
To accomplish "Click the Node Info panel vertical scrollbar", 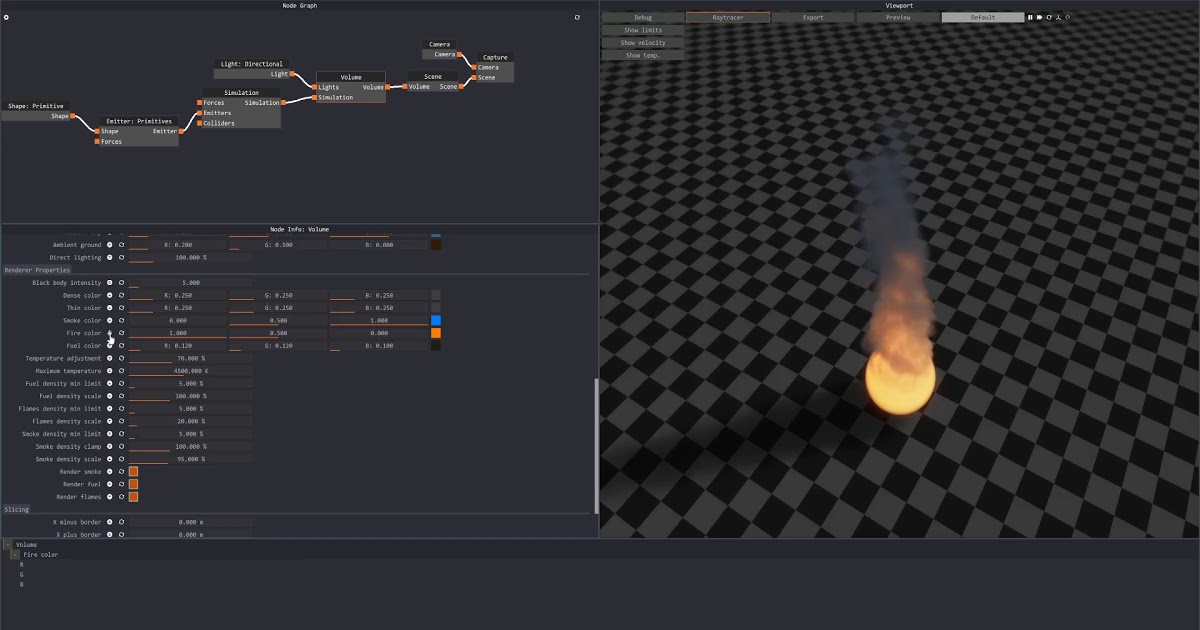I will 596,445.
